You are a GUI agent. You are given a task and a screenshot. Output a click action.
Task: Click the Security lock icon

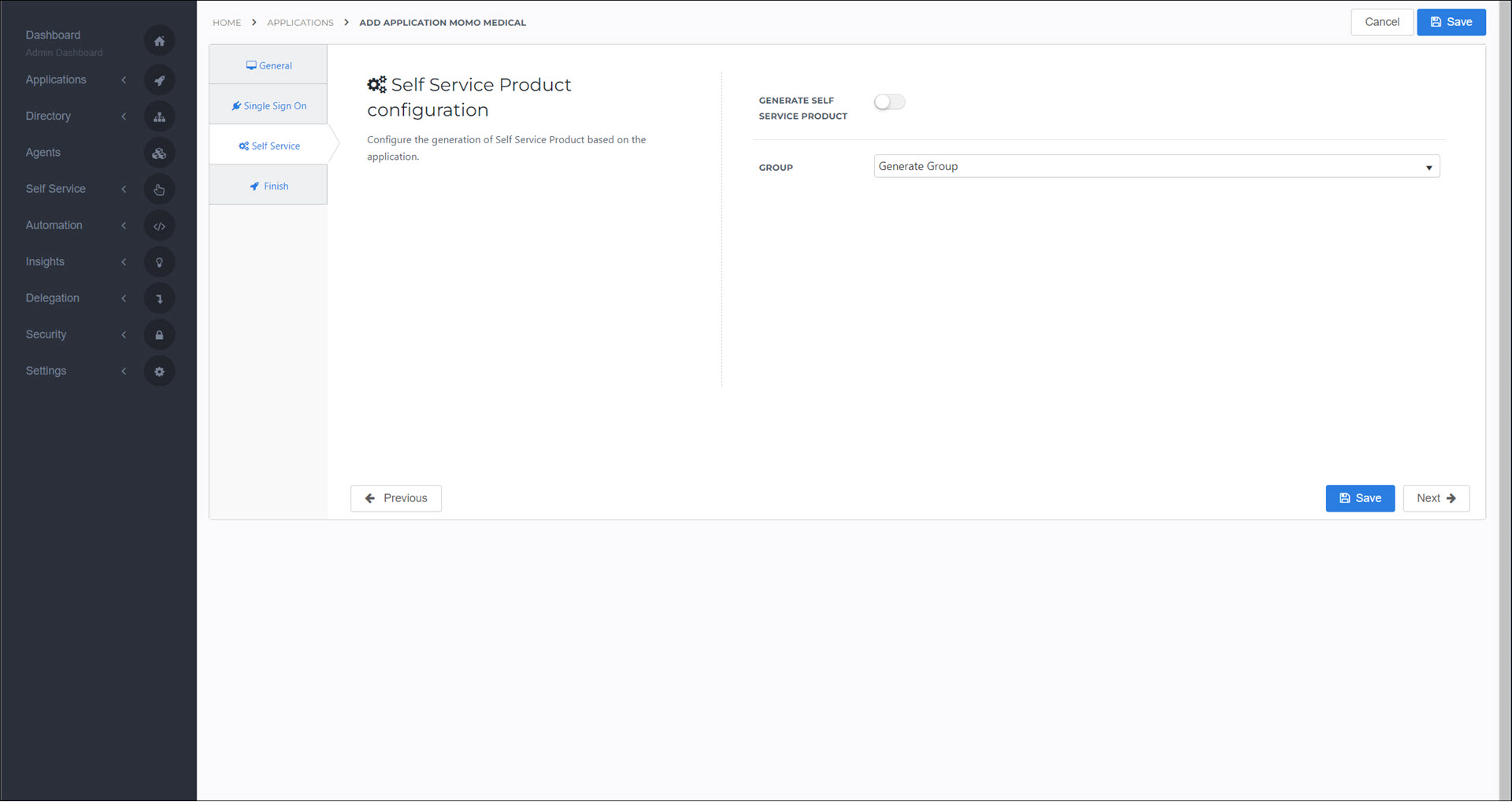click(159, 334)
